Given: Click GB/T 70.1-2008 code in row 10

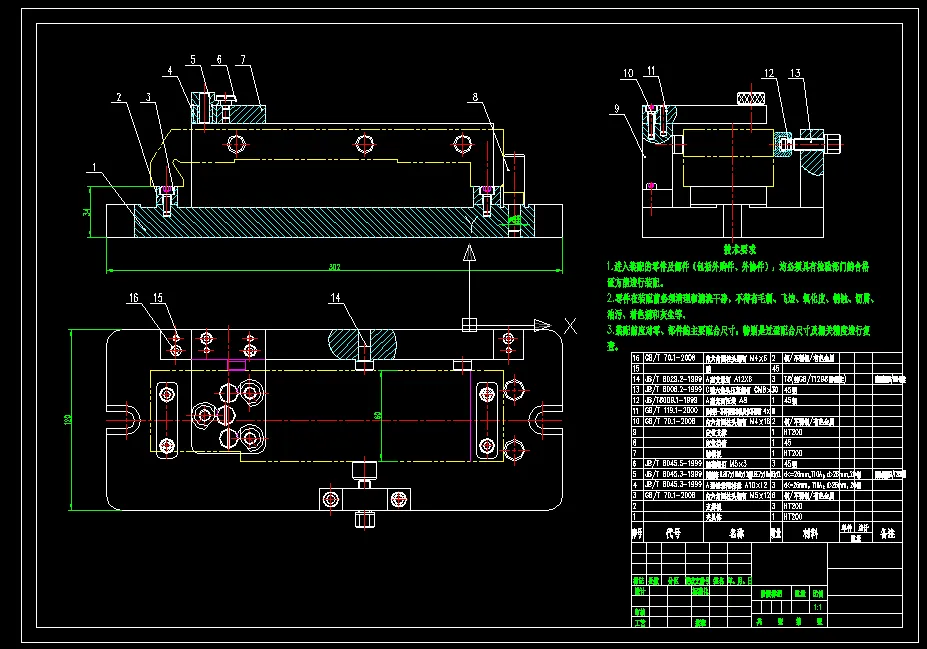Looking at the screenshot, I should [x=670, y=421].
